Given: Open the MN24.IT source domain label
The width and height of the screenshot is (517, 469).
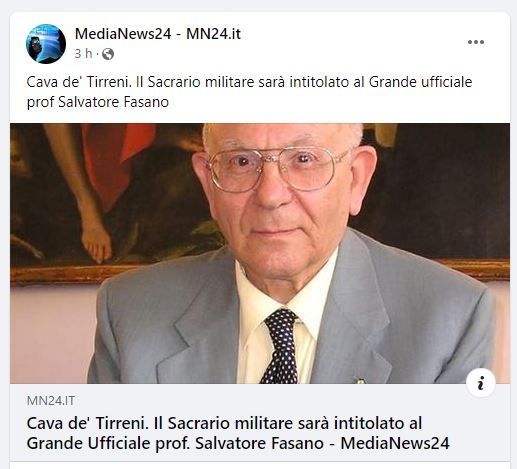Looking at the screenshot, I should pyautogui.click(x=51, y=400).
